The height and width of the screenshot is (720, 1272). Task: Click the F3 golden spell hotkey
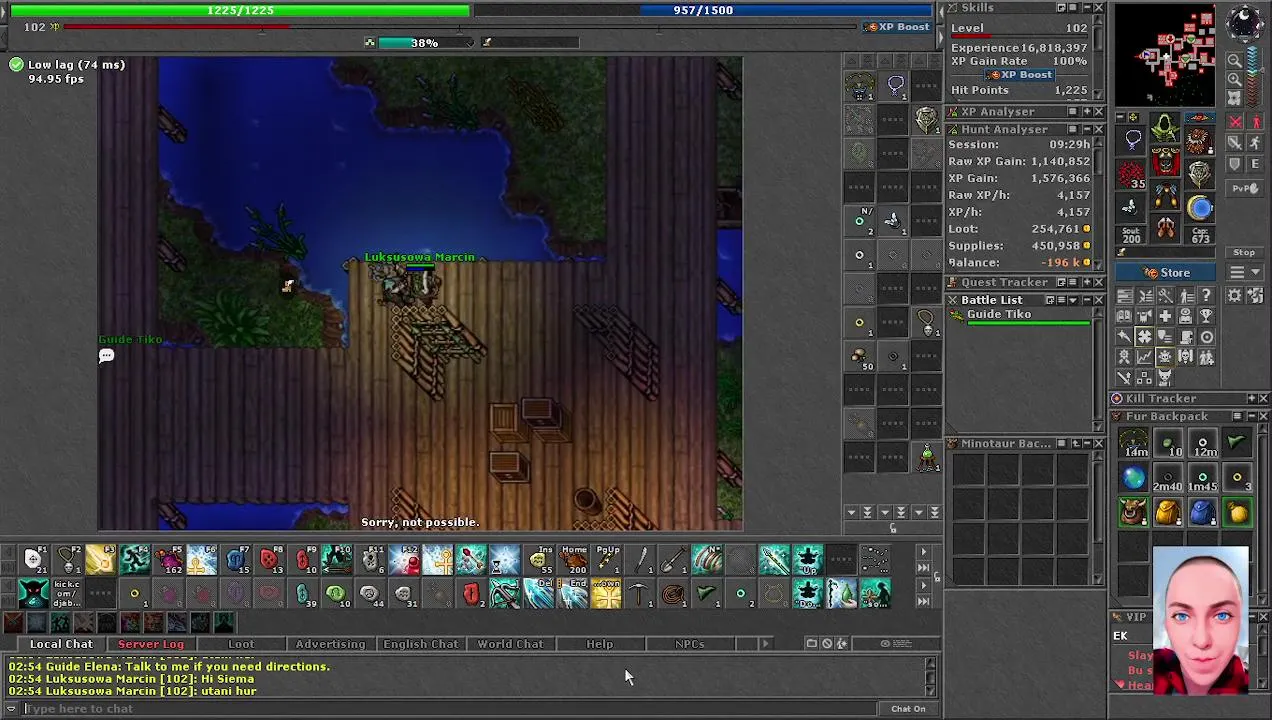pos(100,560)
